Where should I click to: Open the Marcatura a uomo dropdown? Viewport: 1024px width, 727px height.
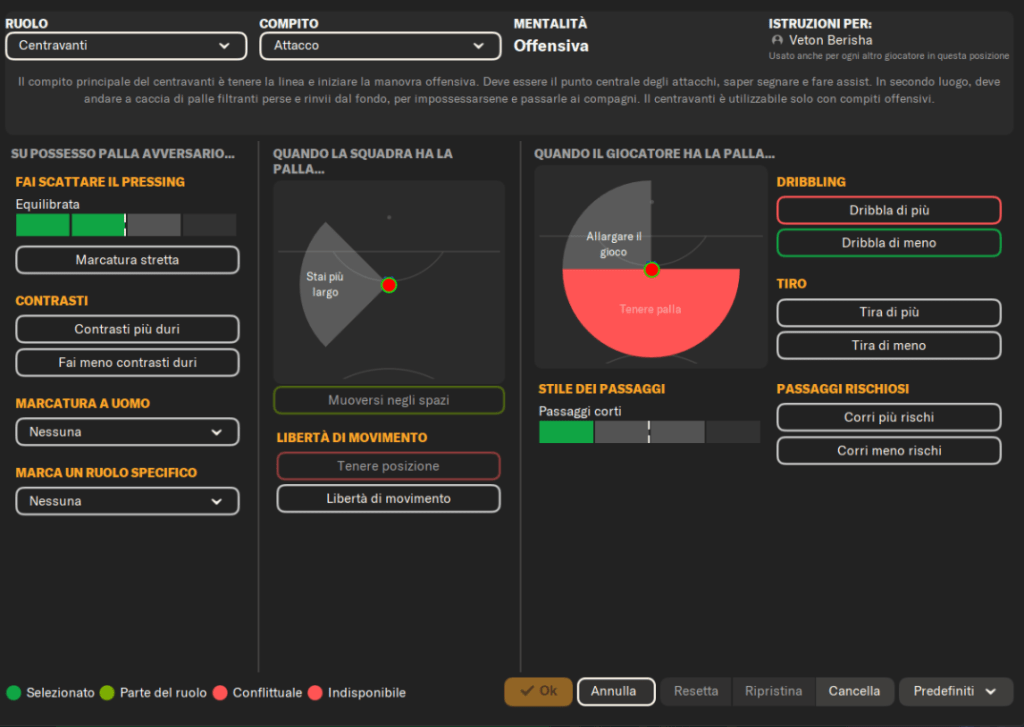pos(127,432)
